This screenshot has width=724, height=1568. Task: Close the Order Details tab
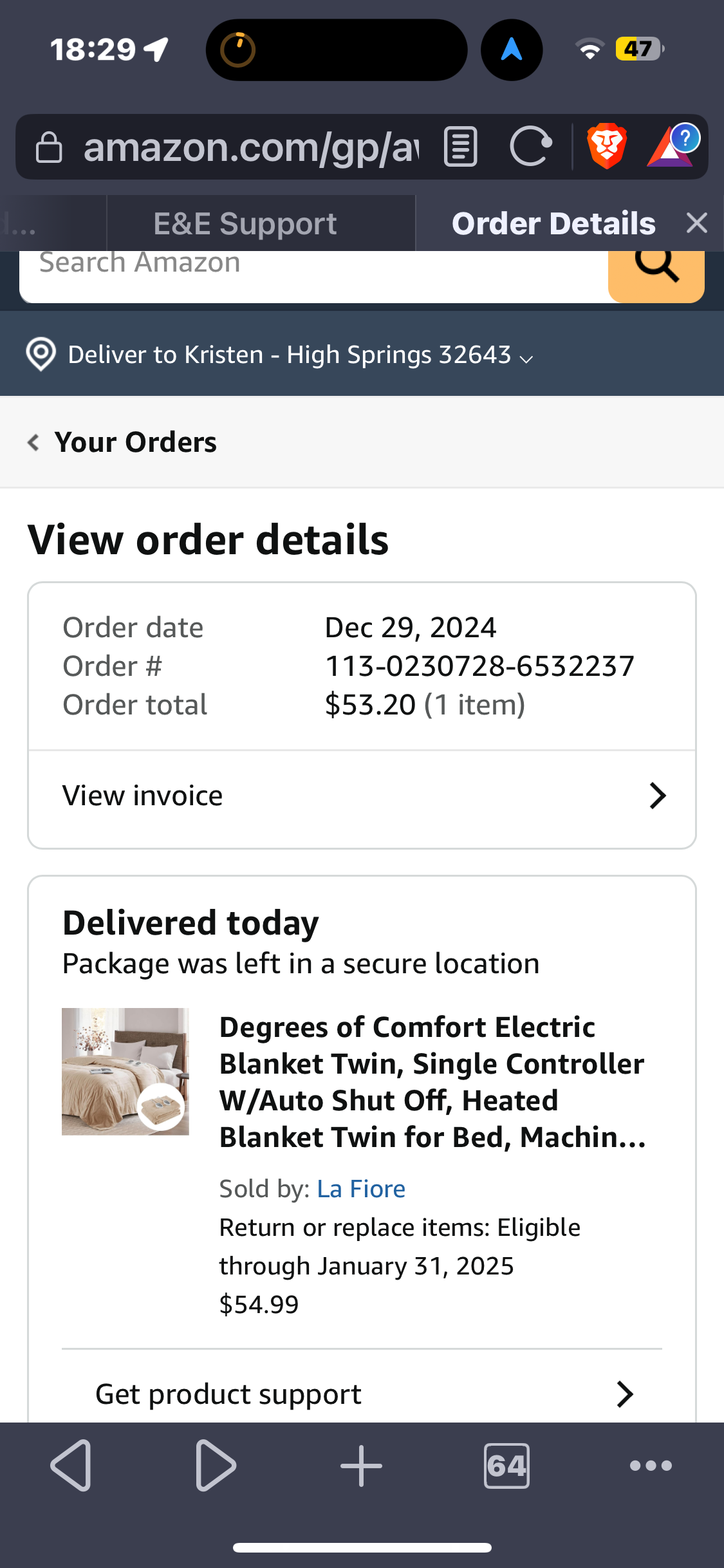coord(697,223)
